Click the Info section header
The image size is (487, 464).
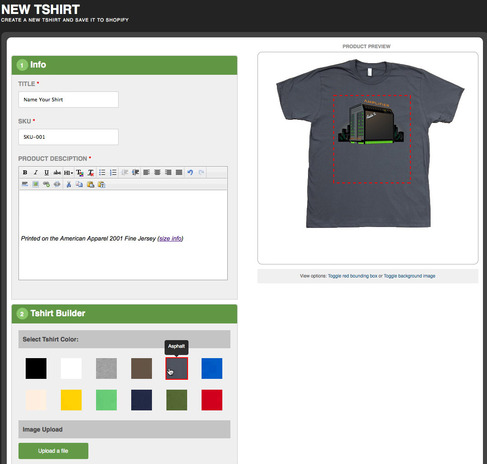[x=124, y=65]
